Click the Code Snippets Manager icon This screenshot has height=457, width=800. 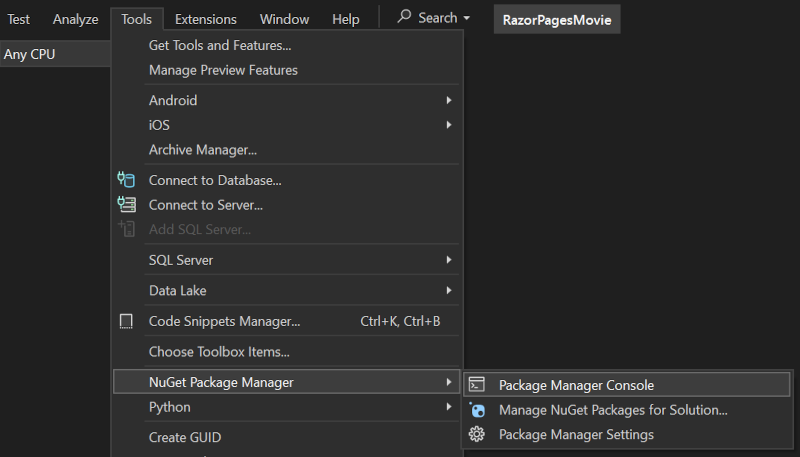(126, 322)
